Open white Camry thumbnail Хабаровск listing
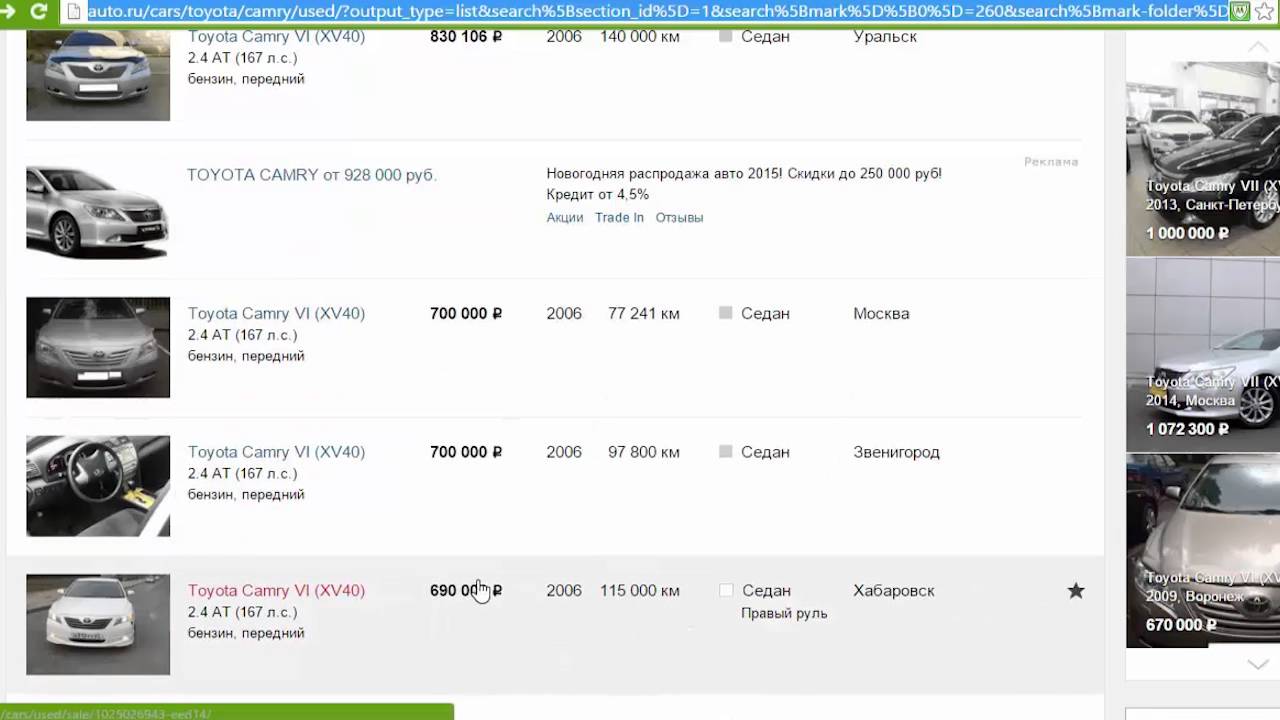 [x=98, y=624]
